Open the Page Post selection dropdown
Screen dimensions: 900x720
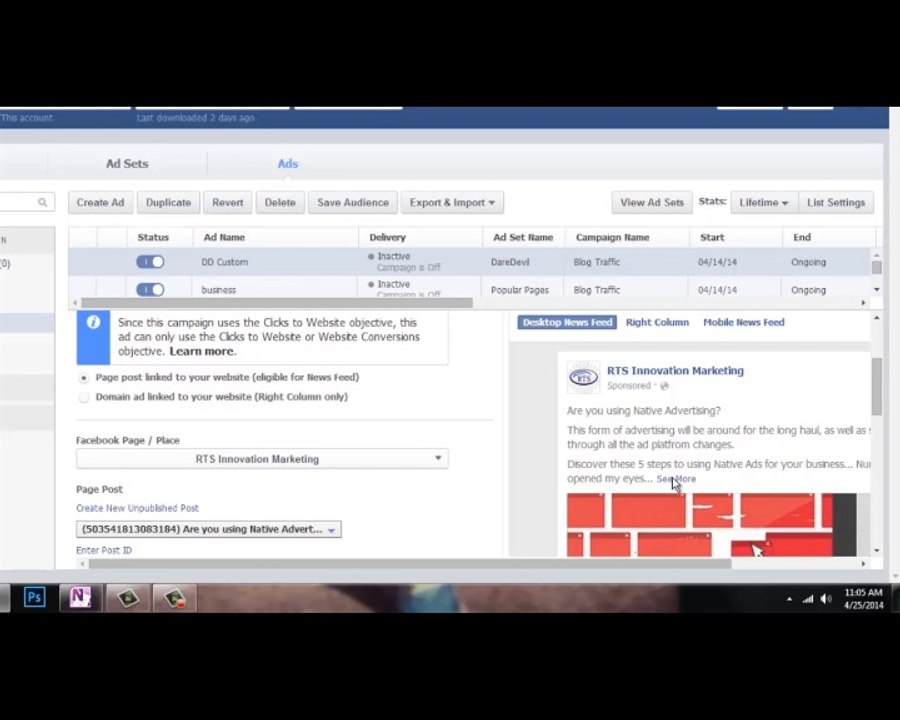point(208,529)
